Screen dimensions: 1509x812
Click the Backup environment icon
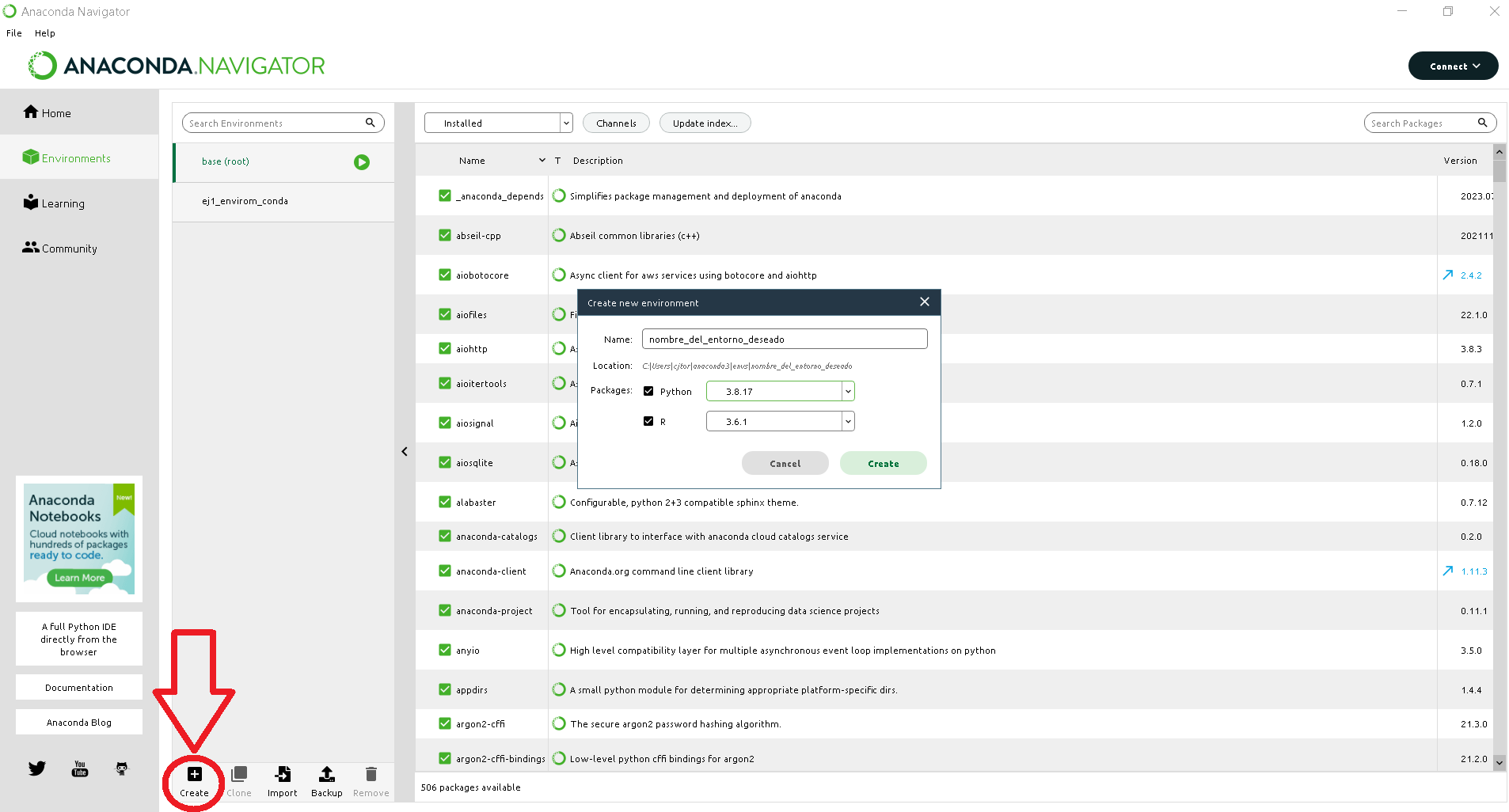(327, 774)
